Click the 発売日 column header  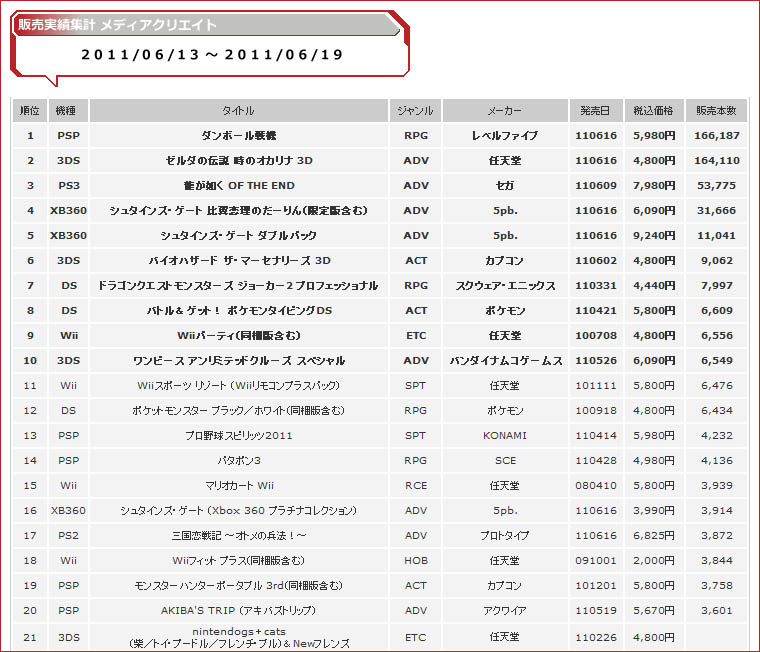click(x=596, y=111)
